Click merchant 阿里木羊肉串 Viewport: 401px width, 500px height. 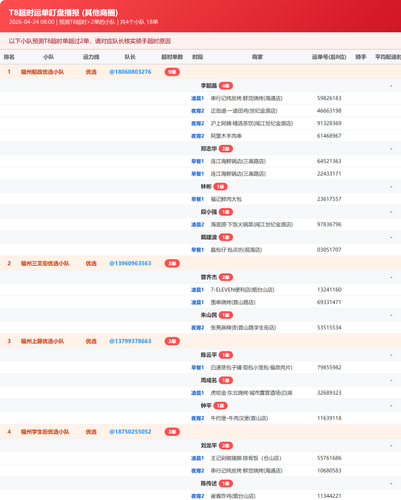pyautogui.click(x=226, y=136)
